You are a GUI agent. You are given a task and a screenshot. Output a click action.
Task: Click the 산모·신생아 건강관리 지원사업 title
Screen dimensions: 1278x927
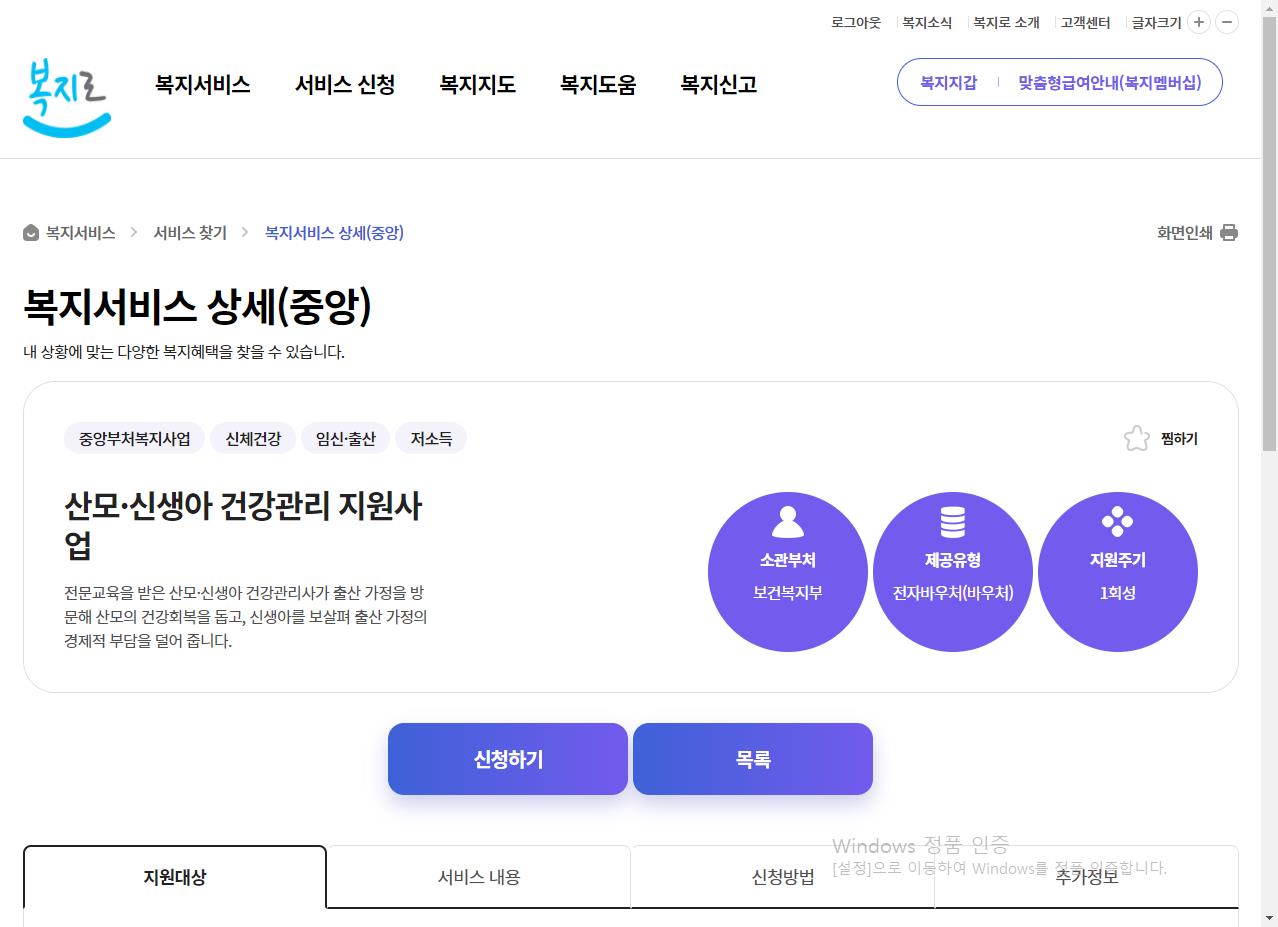[x=244, y=526]
